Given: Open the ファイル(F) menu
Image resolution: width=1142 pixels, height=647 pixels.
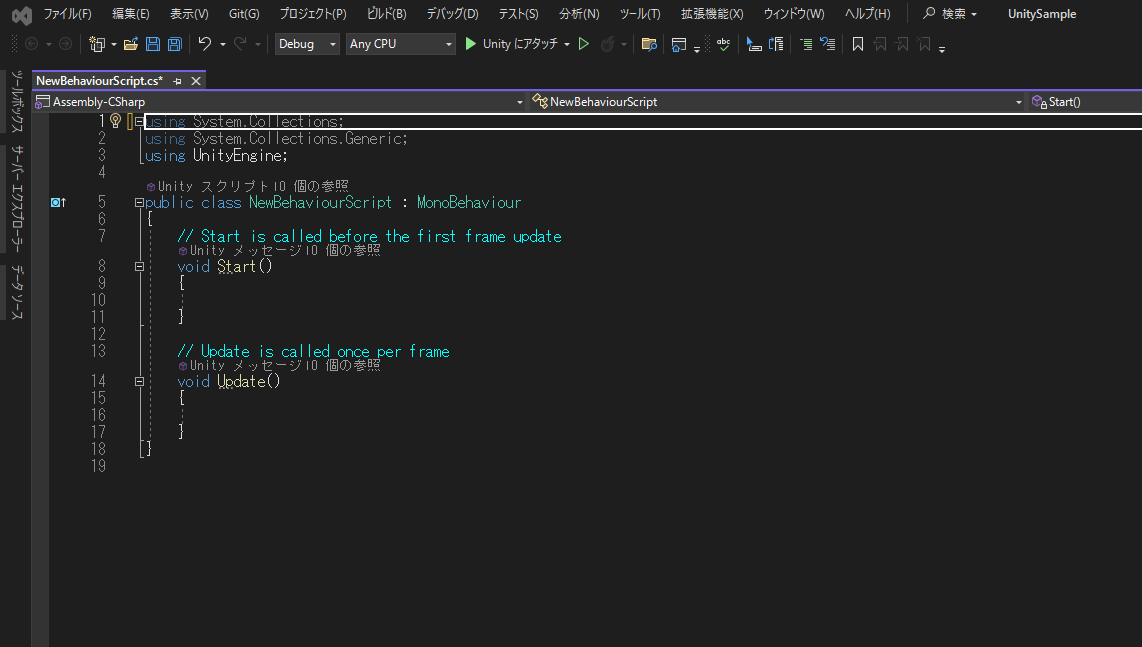Looking at the screenshot, I should pos(67,14).
